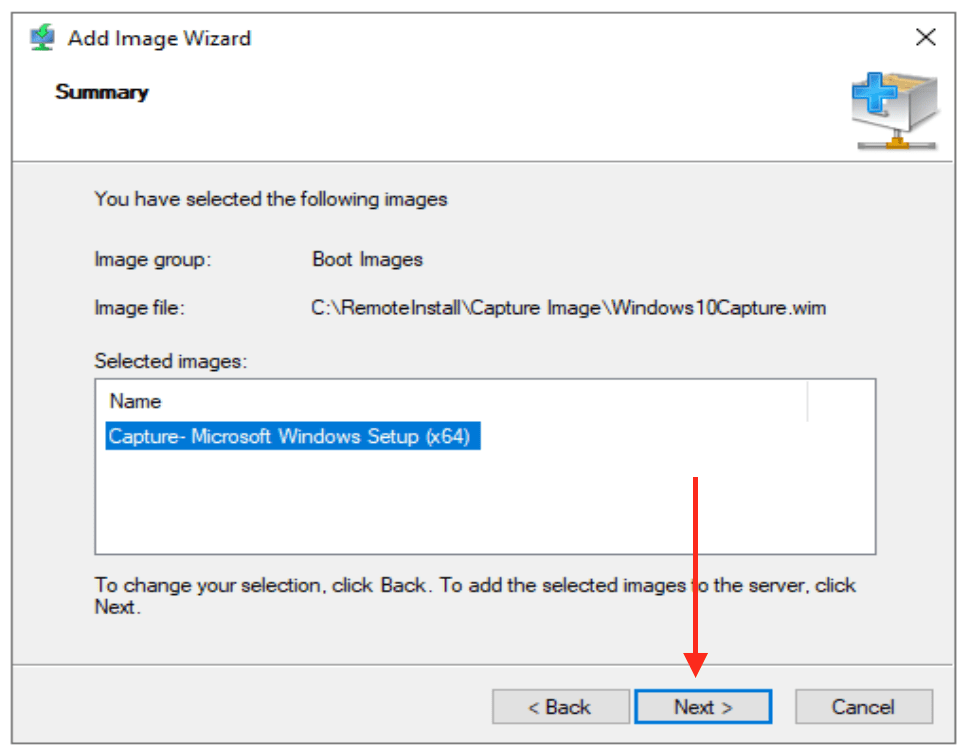Go Back to the previous wizard page
The height and width of the screenshot is (752, 968).
(x=560, y=707)
